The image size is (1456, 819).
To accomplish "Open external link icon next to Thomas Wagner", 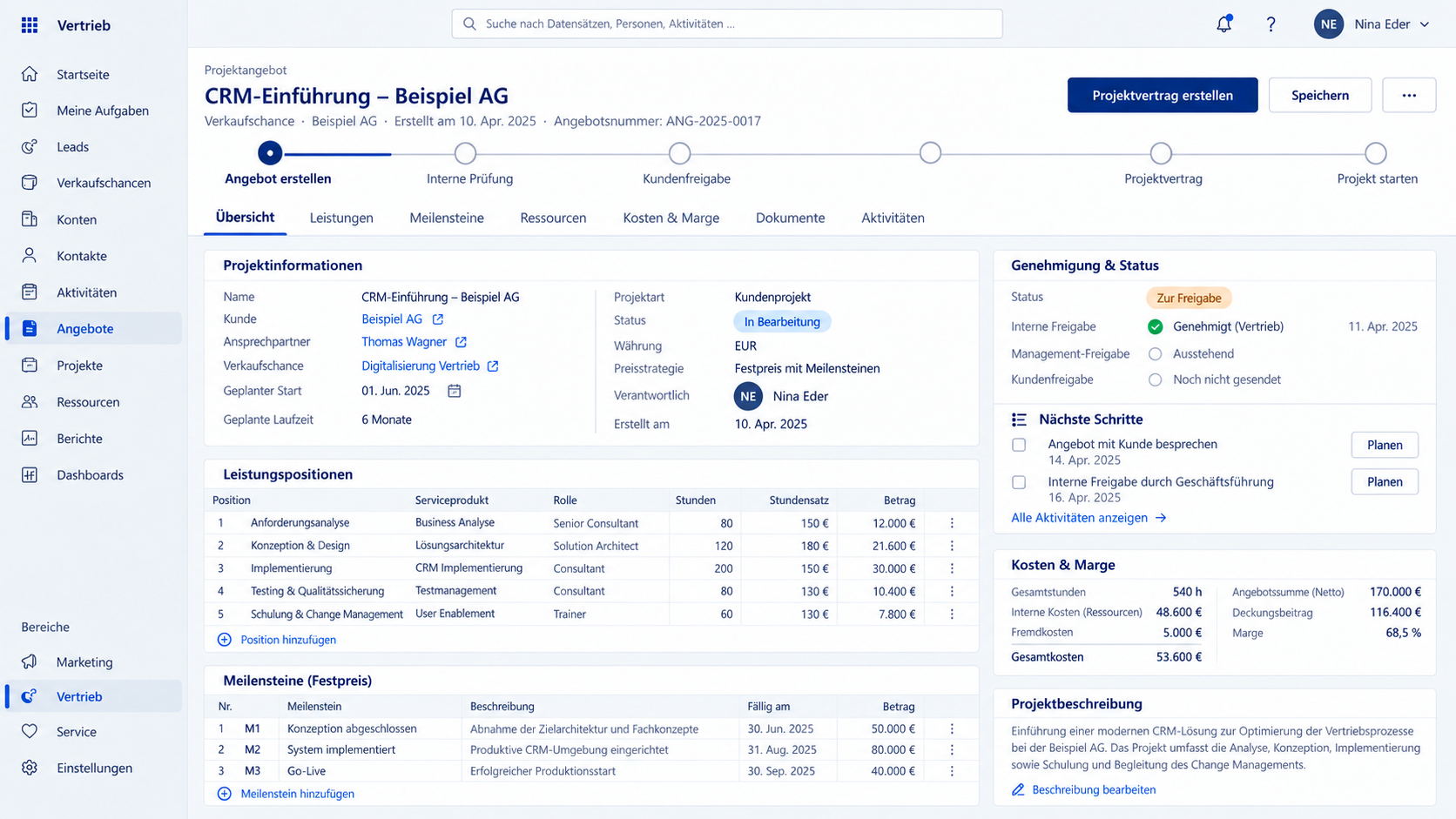I will coord(461,342).
